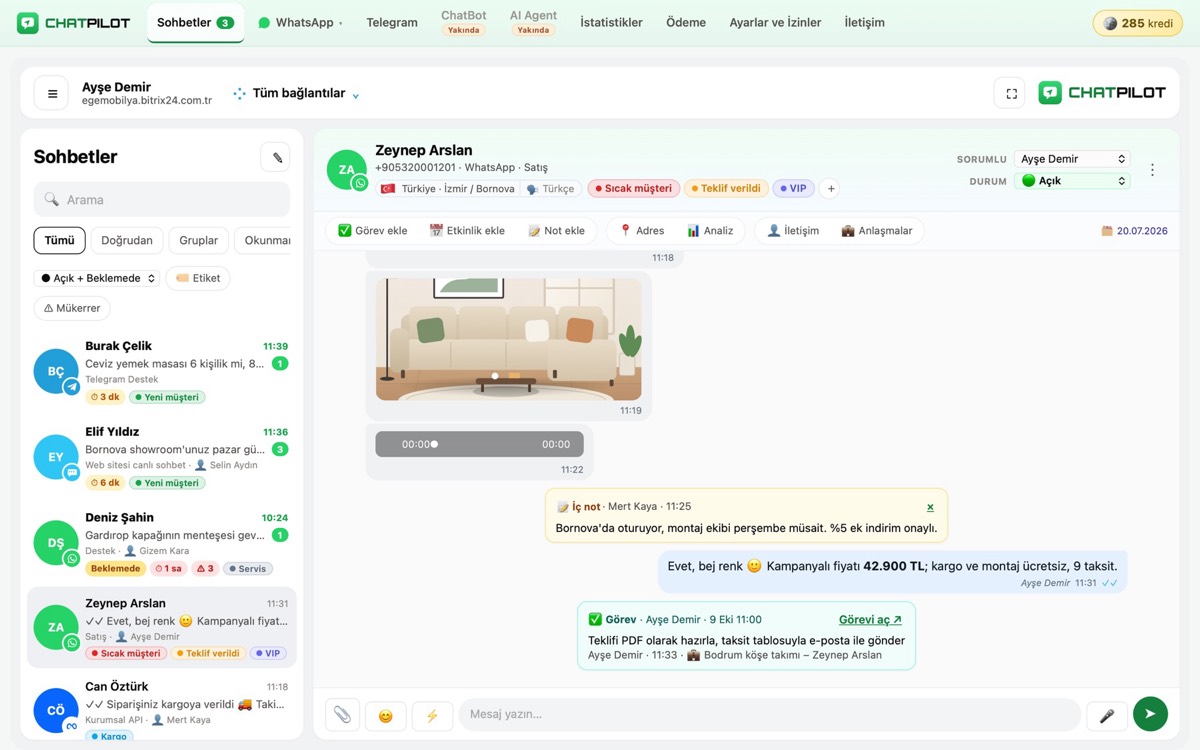Toggle the Mükerrer duplicate filter
This screenshot has height=750, width=1200.
72,308
